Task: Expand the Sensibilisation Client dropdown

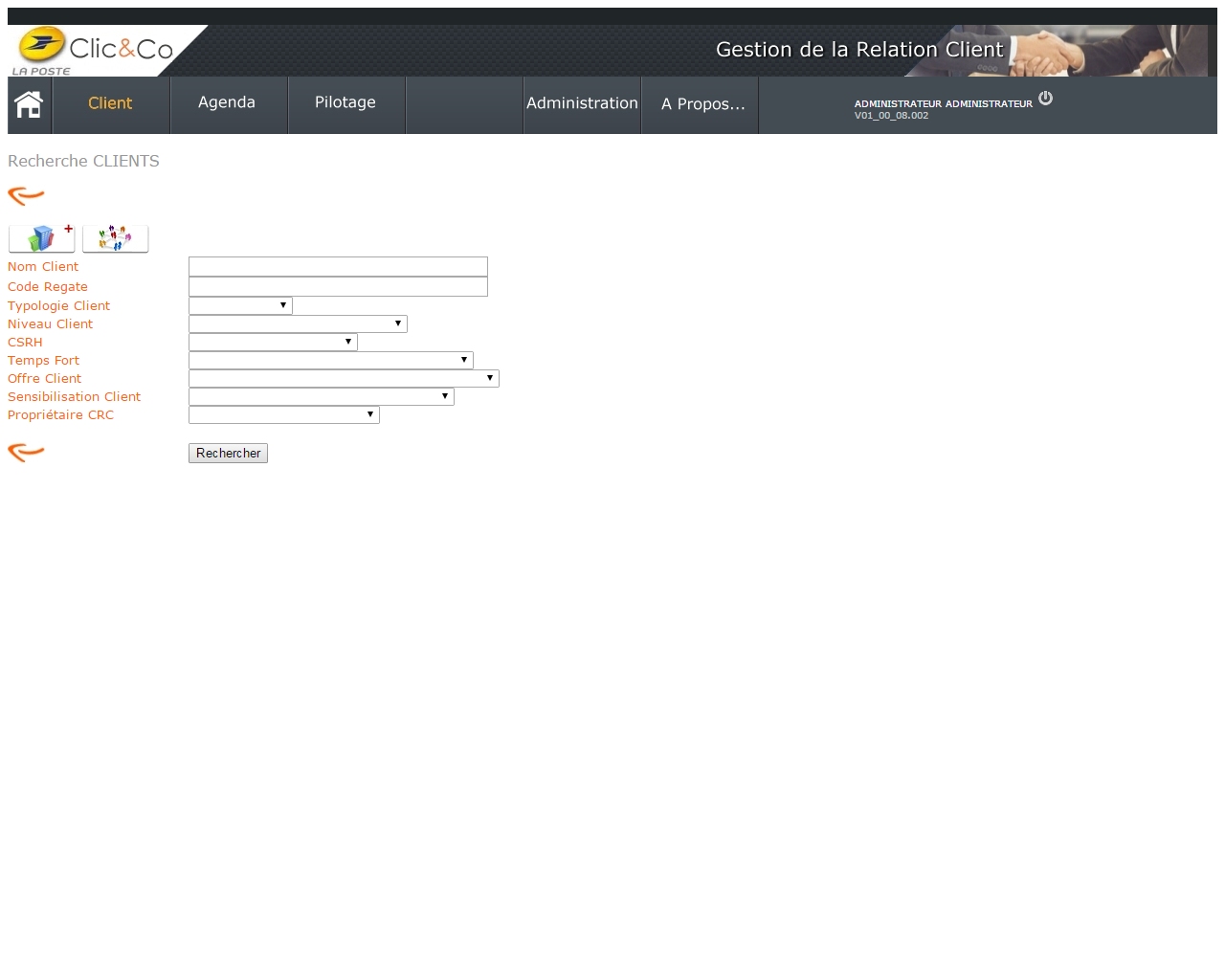Action: [321, 397]
